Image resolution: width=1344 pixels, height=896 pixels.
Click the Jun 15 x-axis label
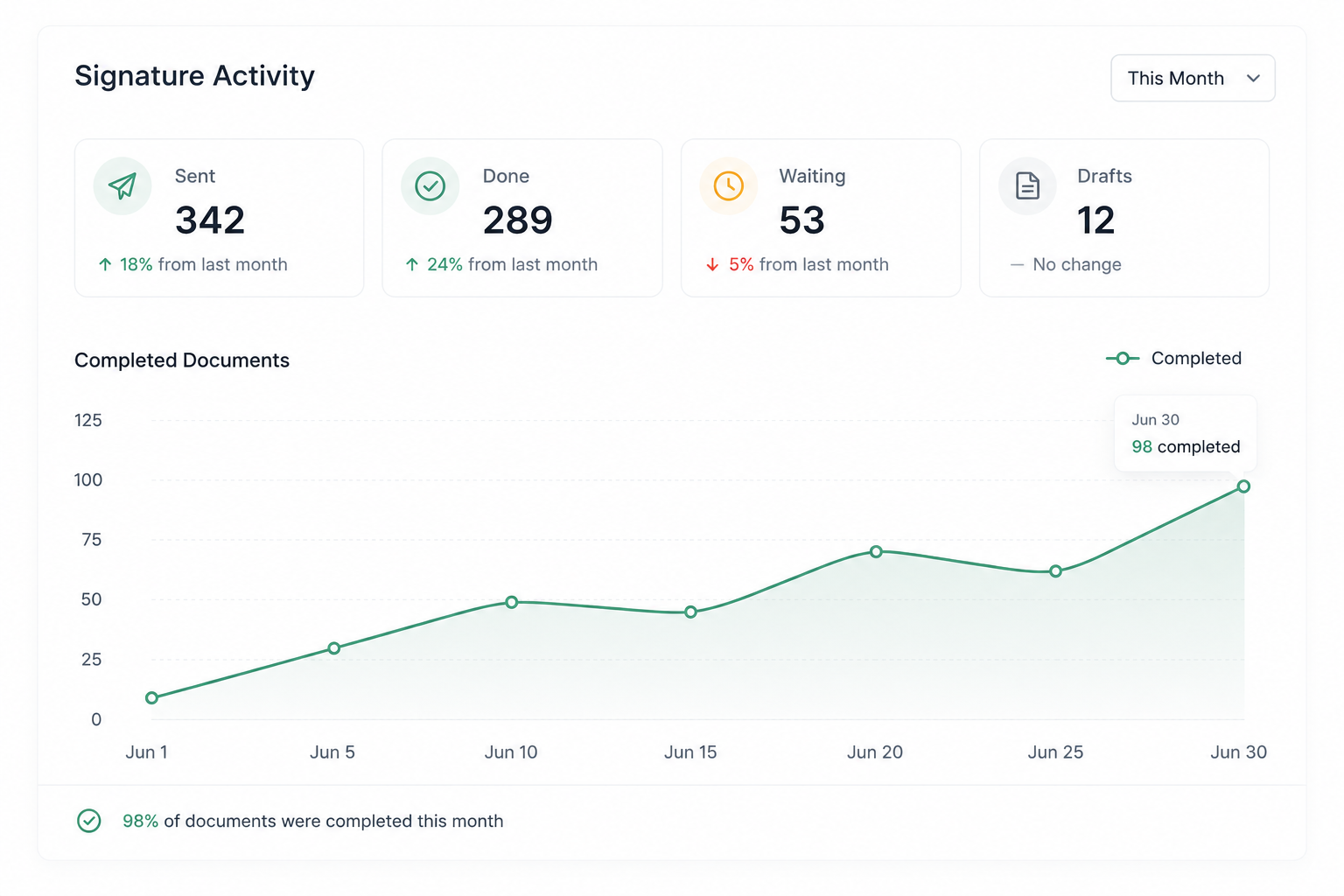tap(690, 752)
